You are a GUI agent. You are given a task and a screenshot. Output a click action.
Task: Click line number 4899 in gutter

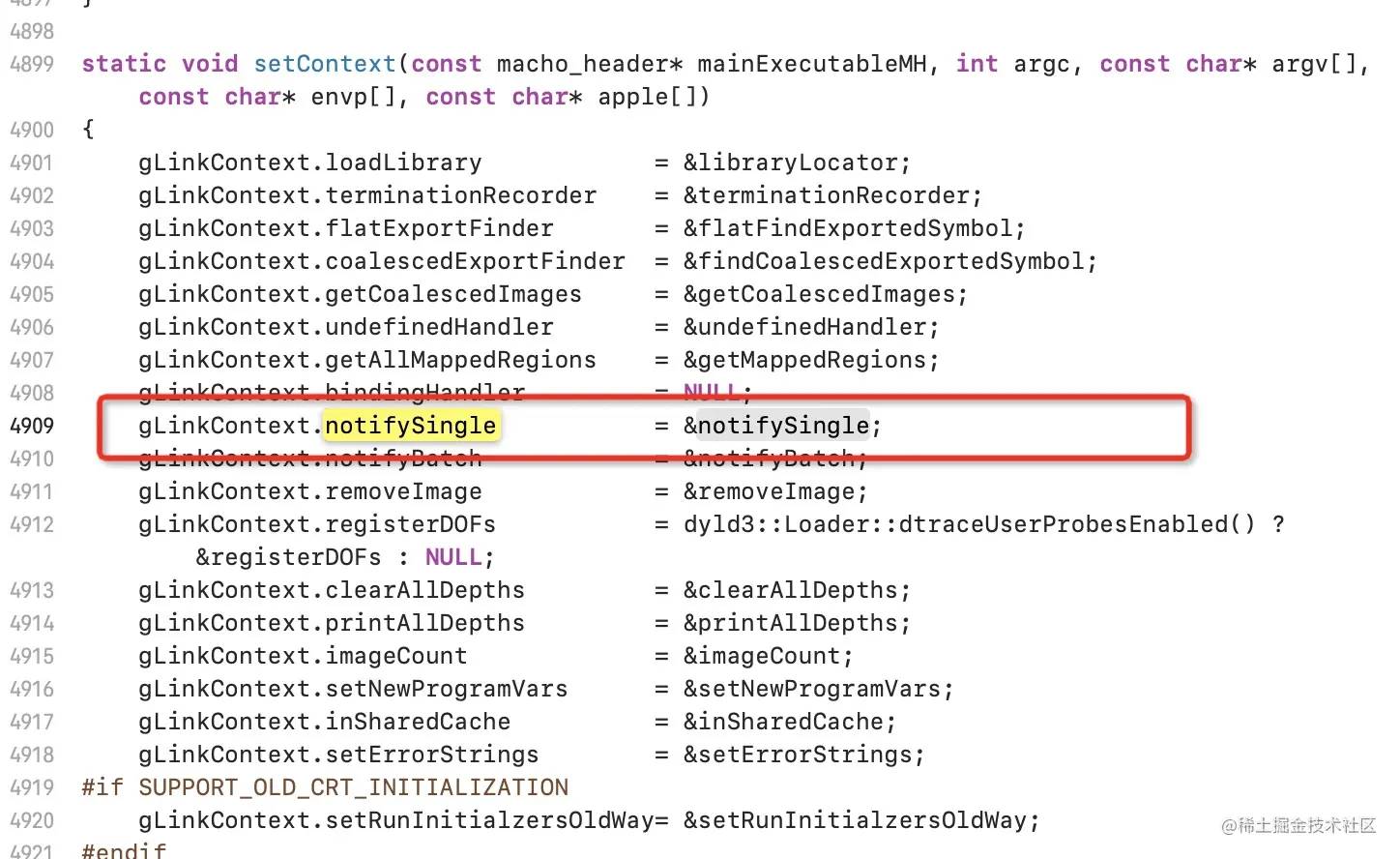tap(32, 64)
